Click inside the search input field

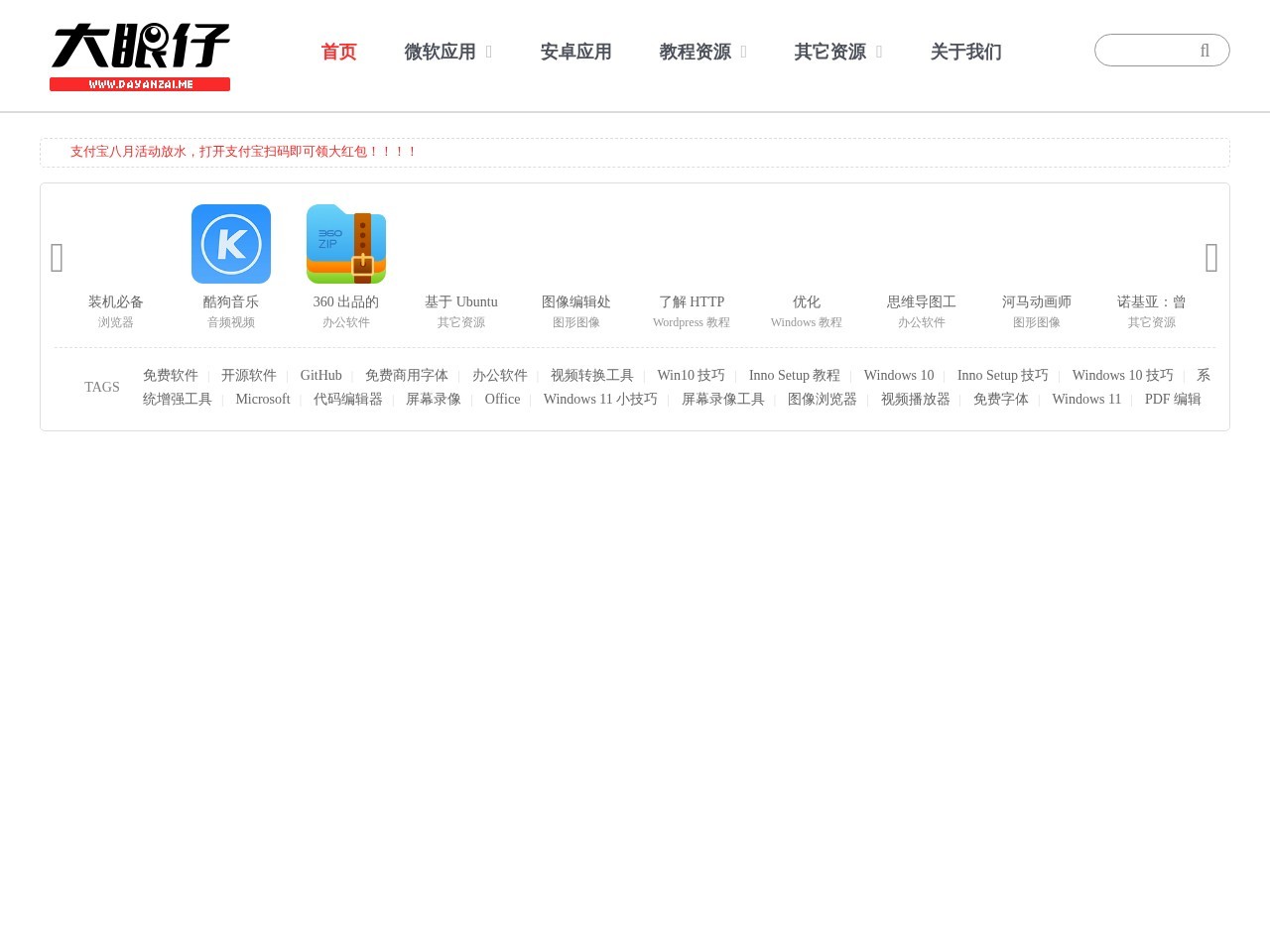tap(1146, 51)
